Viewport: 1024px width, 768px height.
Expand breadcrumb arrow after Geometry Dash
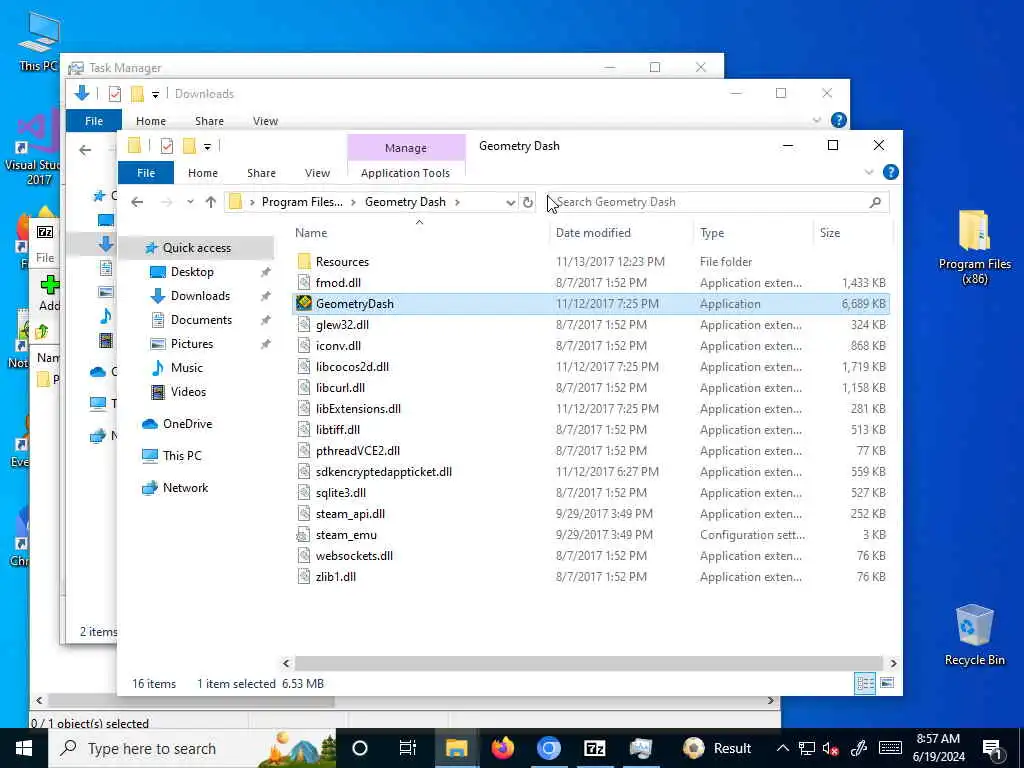(x=457, y=202)
